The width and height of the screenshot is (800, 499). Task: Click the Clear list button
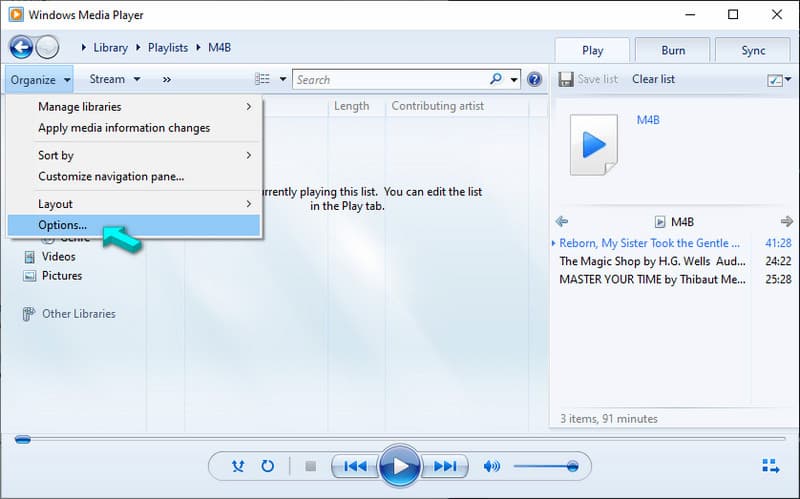653,79
